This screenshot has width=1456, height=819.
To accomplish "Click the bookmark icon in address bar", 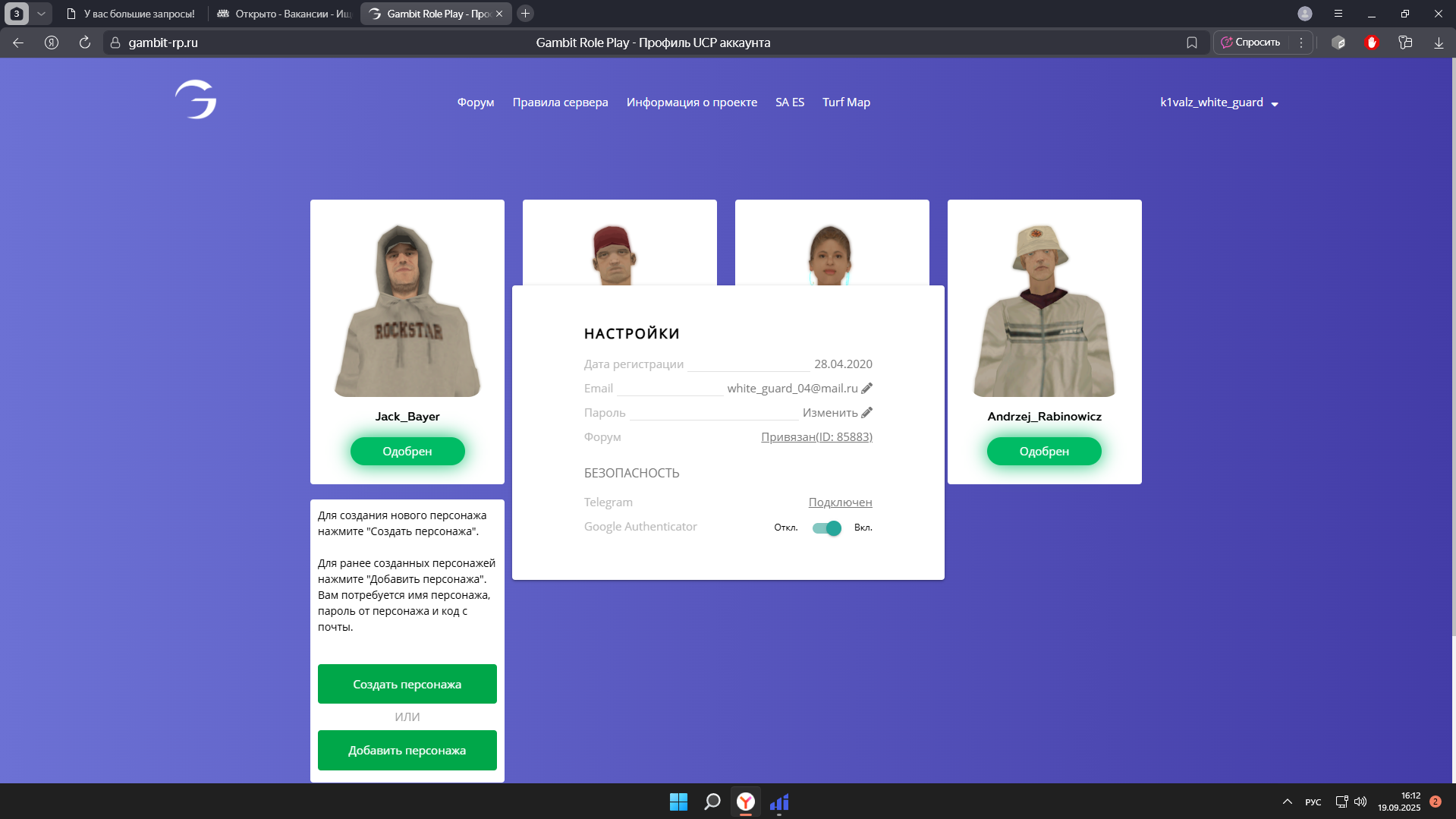I will click(1192, 43).
